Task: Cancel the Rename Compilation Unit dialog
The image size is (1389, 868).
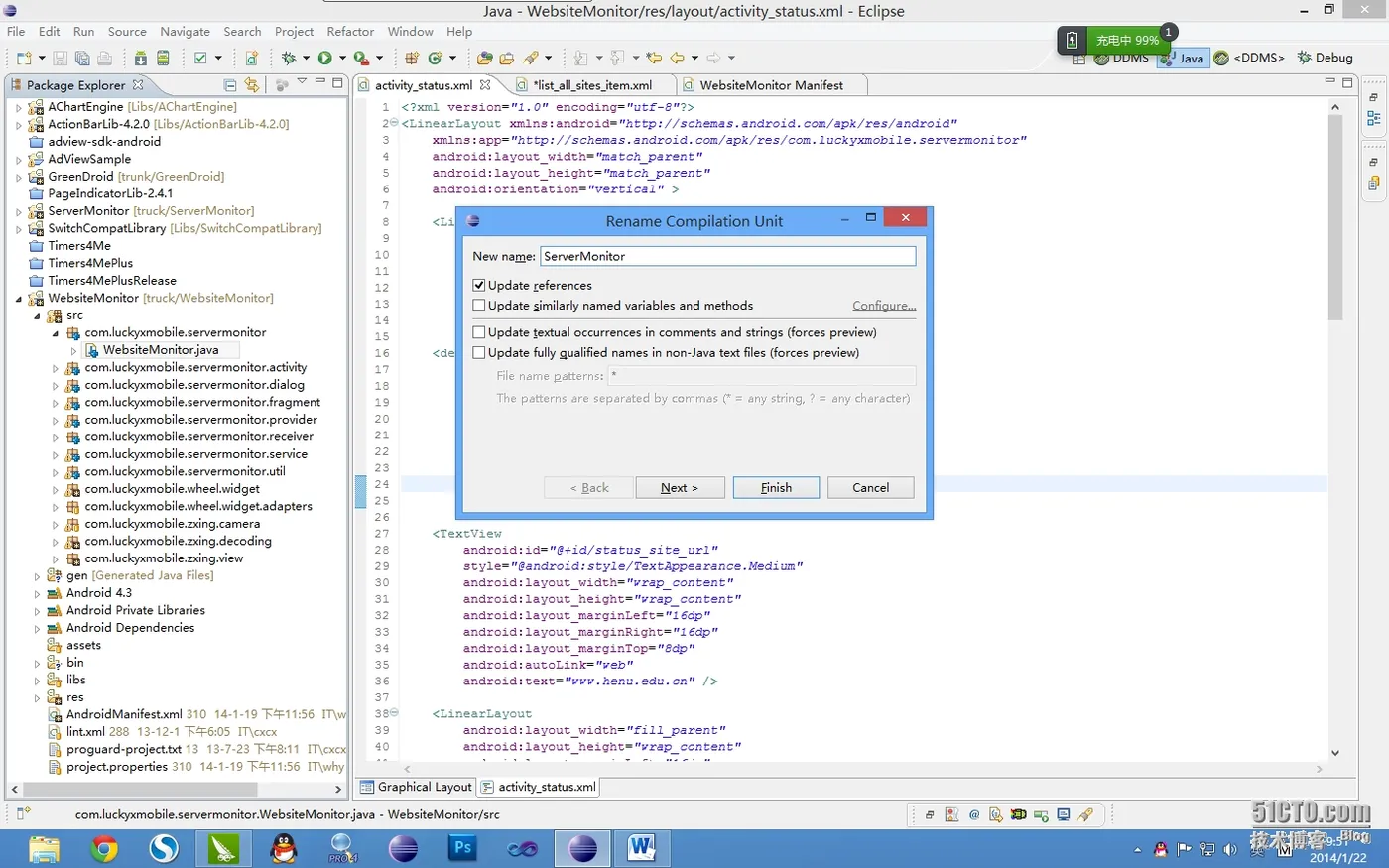Action: pos(871,488)
